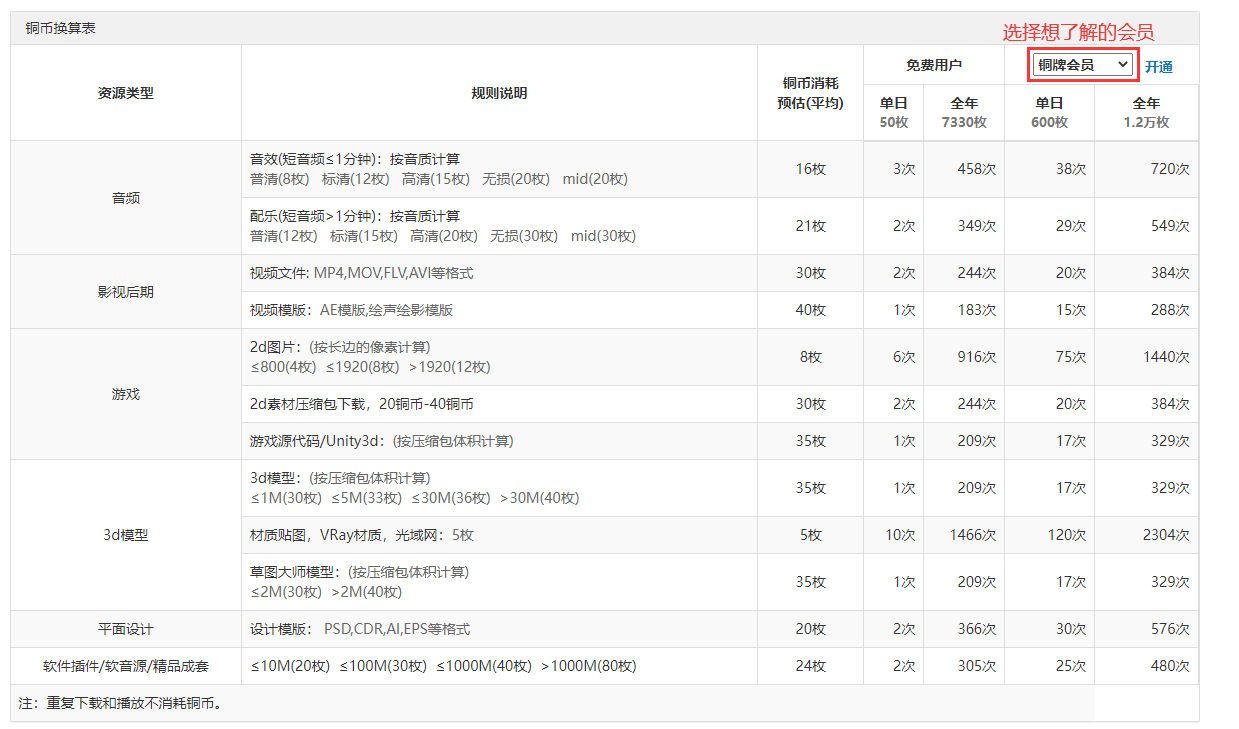Click the 576次 value
The image size is (1239, 729).
[1170, 629]
